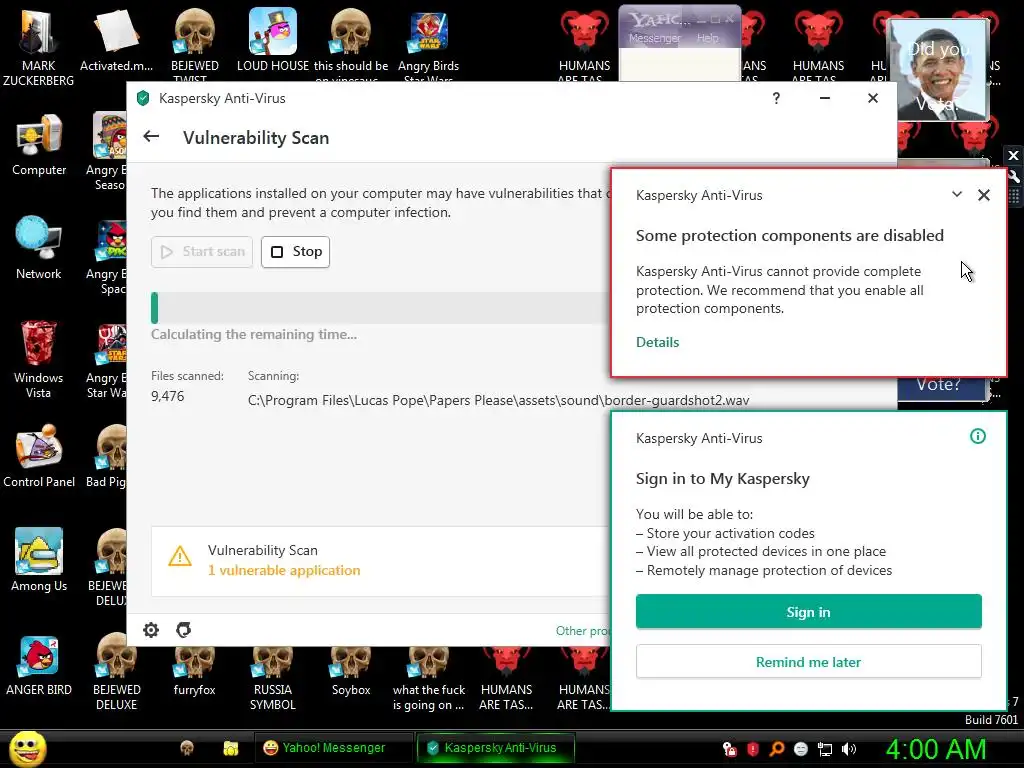Open 1 vulnerable application result
Viewport: 1024px width, 768px height.
pyautogui.click(x=283, y=571)
